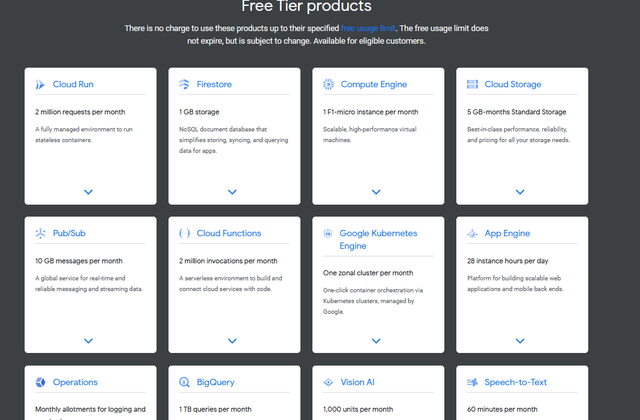Click '1,000 units per month' text
The height and width of the screenshot is (420, 640).
point(358,409)
